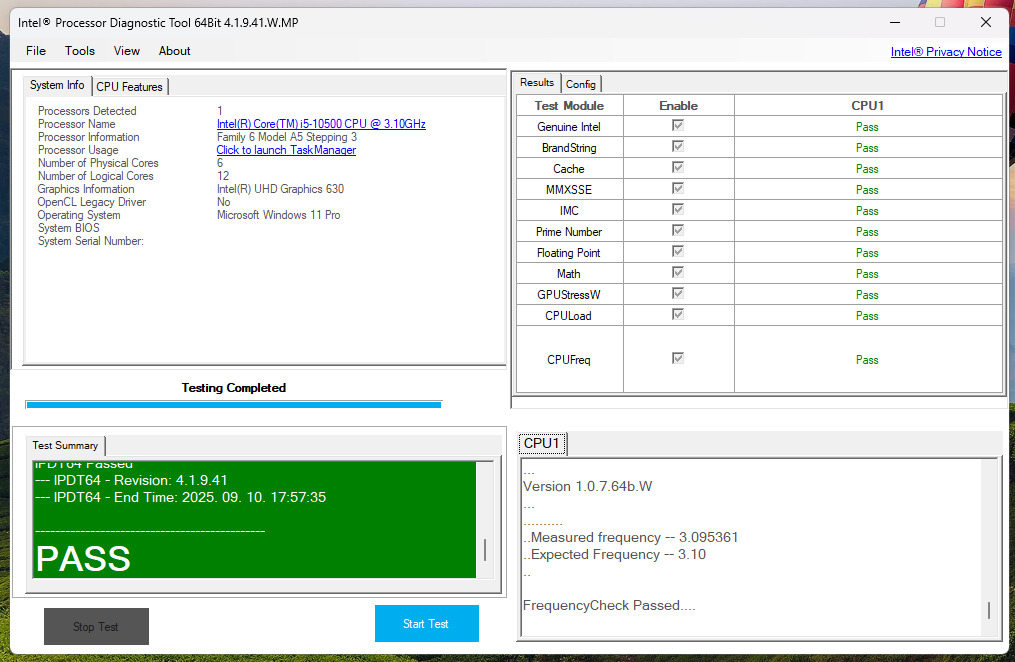Click the Microsoft Windows 11 Pro value
The height and width of the screenshot is (662, 1015).
pos(278,215)
